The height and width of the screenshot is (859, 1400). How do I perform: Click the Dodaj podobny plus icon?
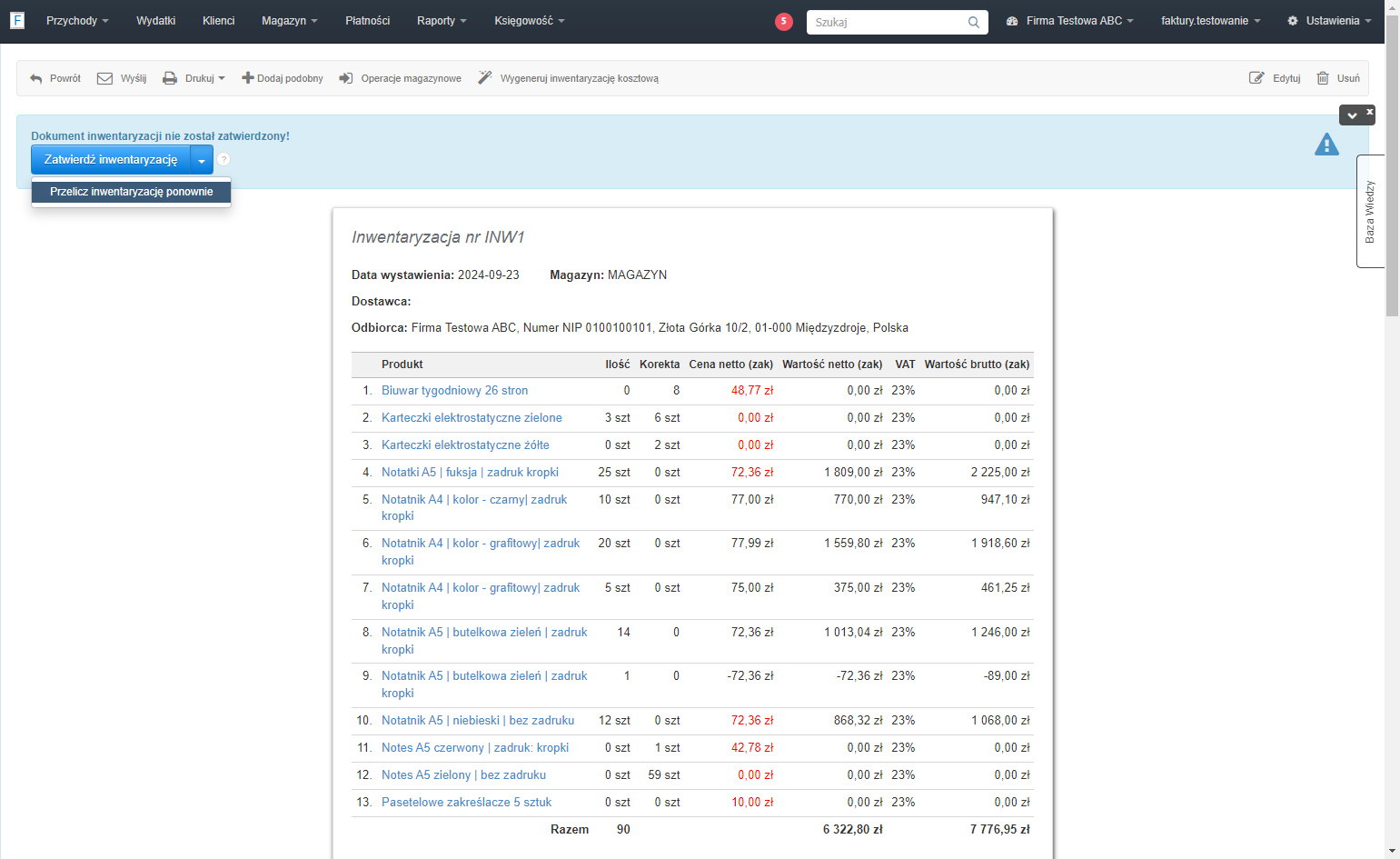[x=247, y=78]
